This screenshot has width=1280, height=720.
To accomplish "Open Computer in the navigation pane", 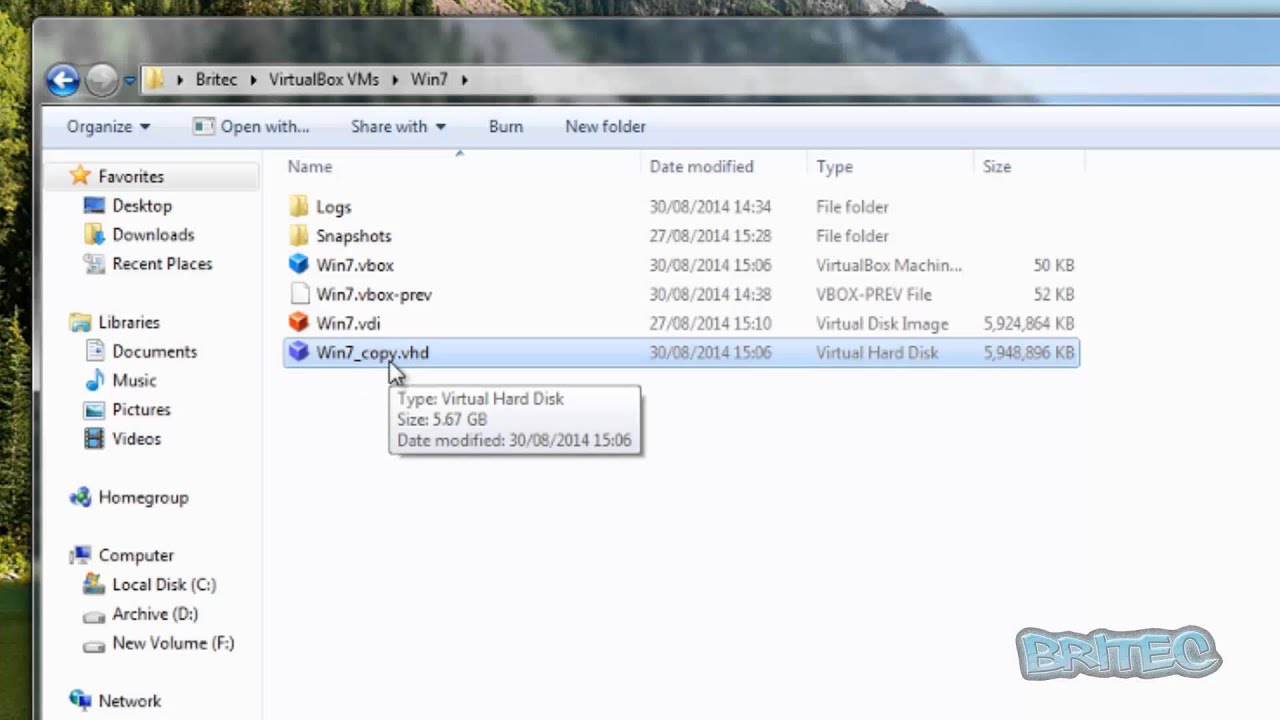I will click(x=136, y=556).
